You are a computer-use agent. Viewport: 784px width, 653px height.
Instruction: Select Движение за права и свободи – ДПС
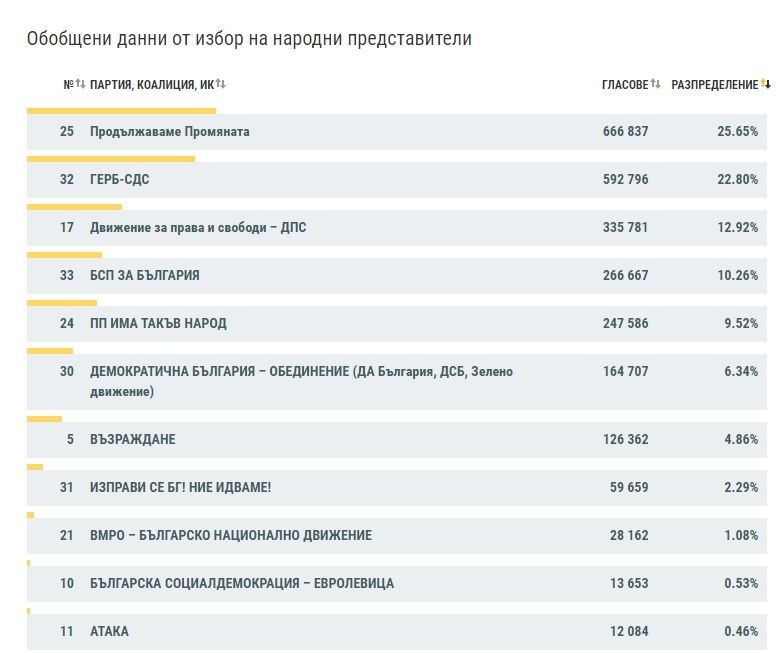198,228
